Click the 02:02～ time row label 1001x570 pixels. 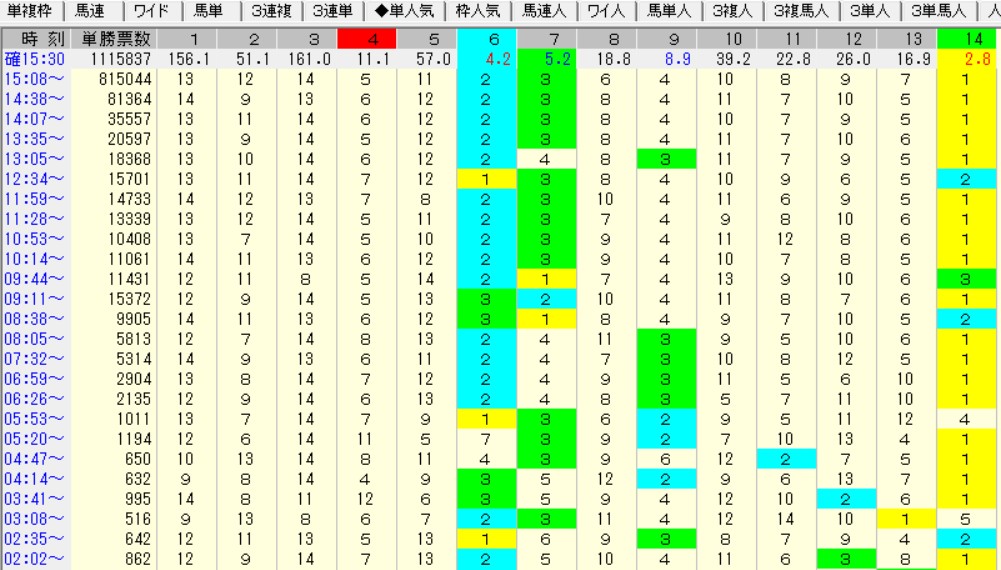tap(35, 560)
